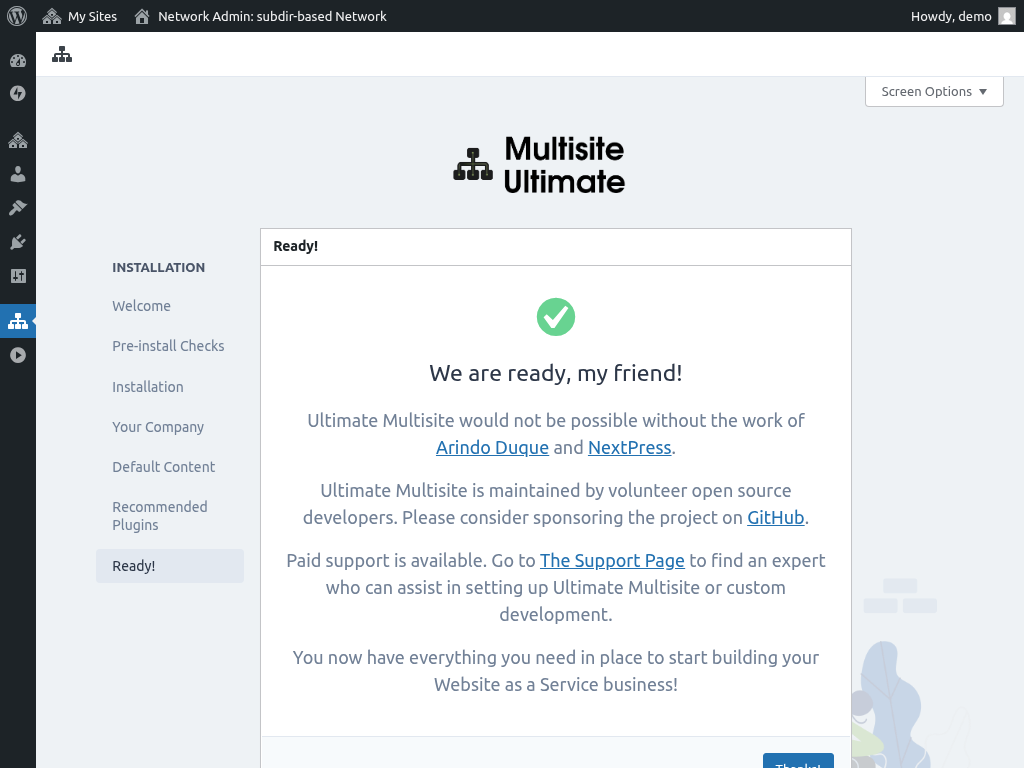Open Settings from sidebar sliders icon
The height and width of the screenshot is (768, 1024).
coord(18,276)
